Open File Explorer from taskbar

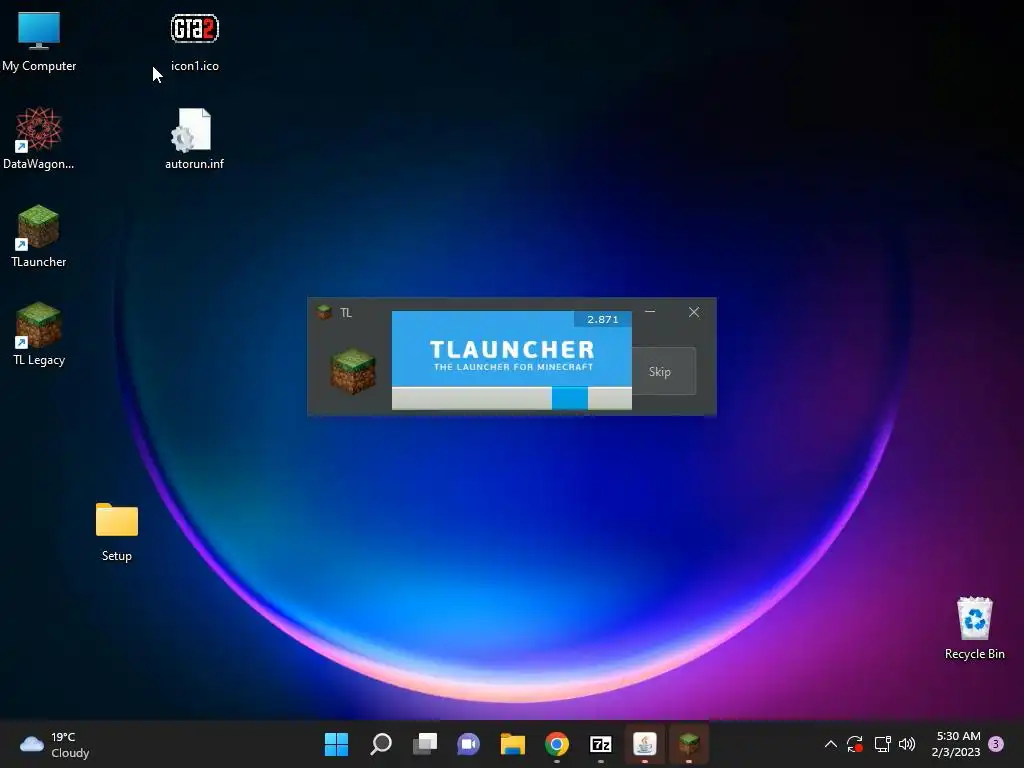513,744
